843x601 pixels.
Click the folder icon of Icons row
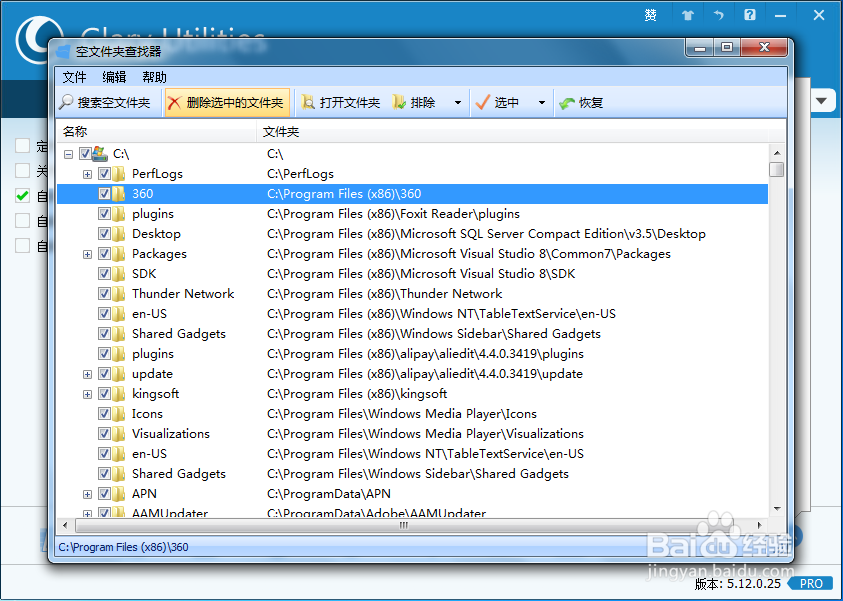pyautogui.click(x=119, y=414)
